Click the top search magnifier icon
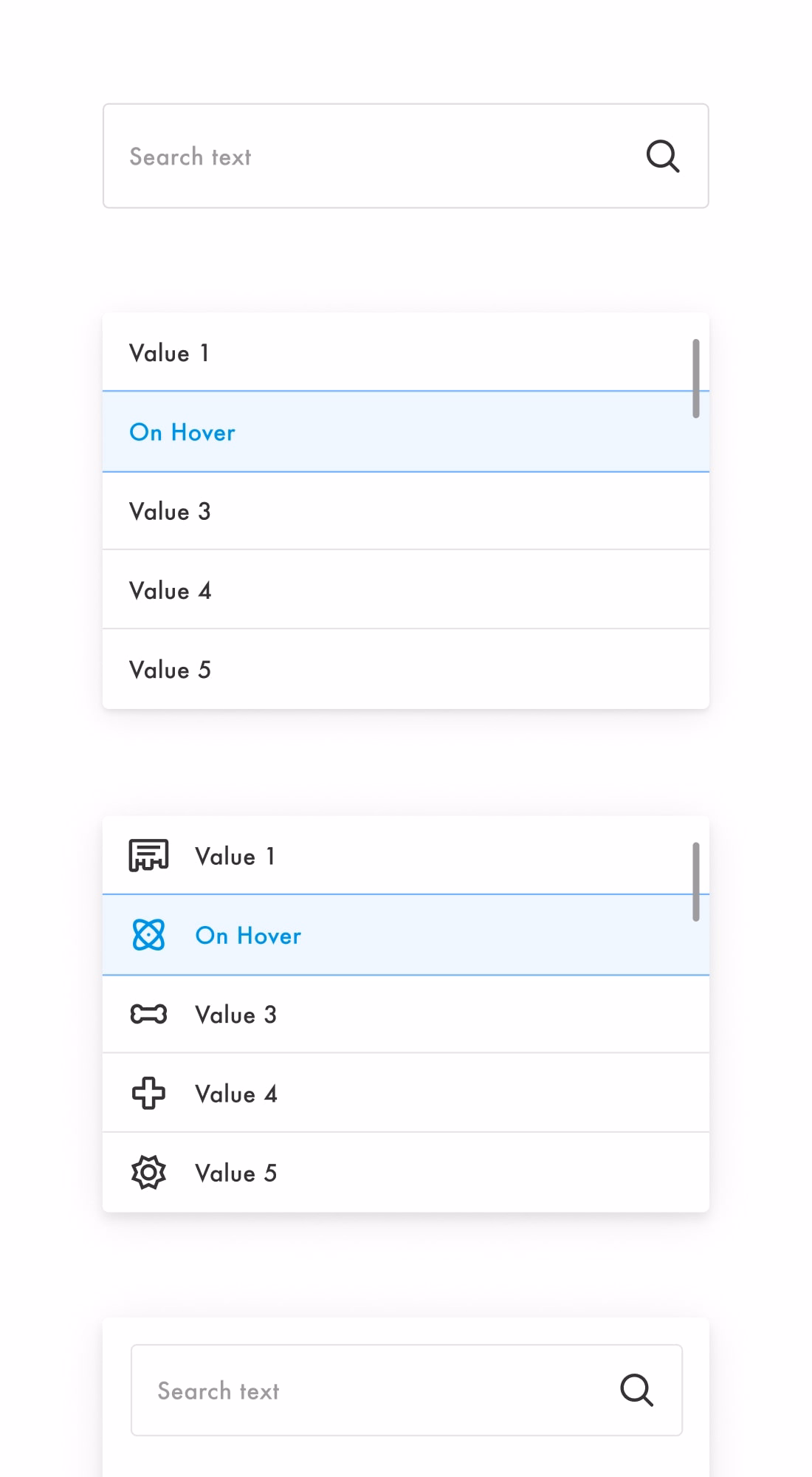812x1477 pixels. coord(663,156)
